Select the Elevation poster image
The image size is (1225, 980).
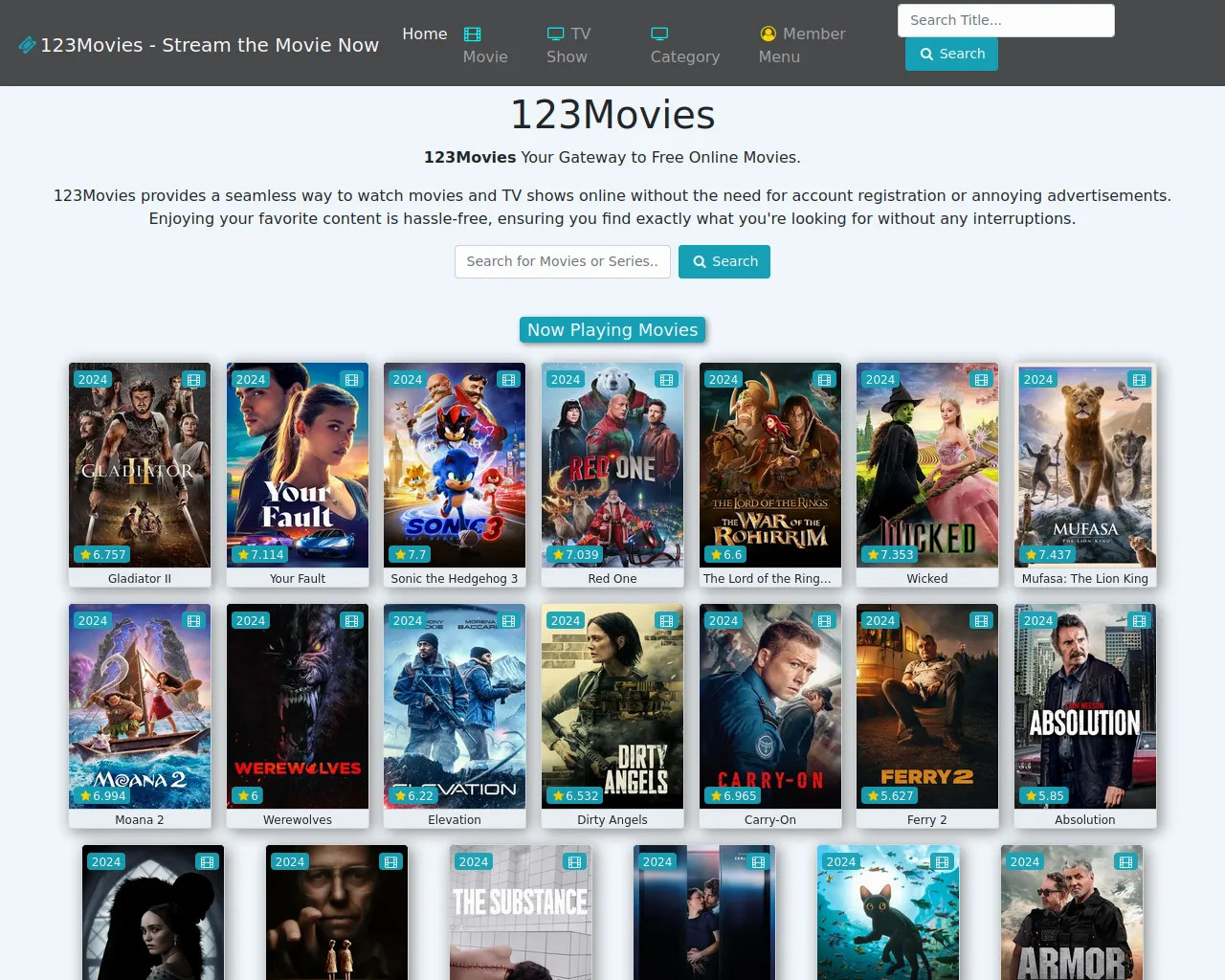455,706
